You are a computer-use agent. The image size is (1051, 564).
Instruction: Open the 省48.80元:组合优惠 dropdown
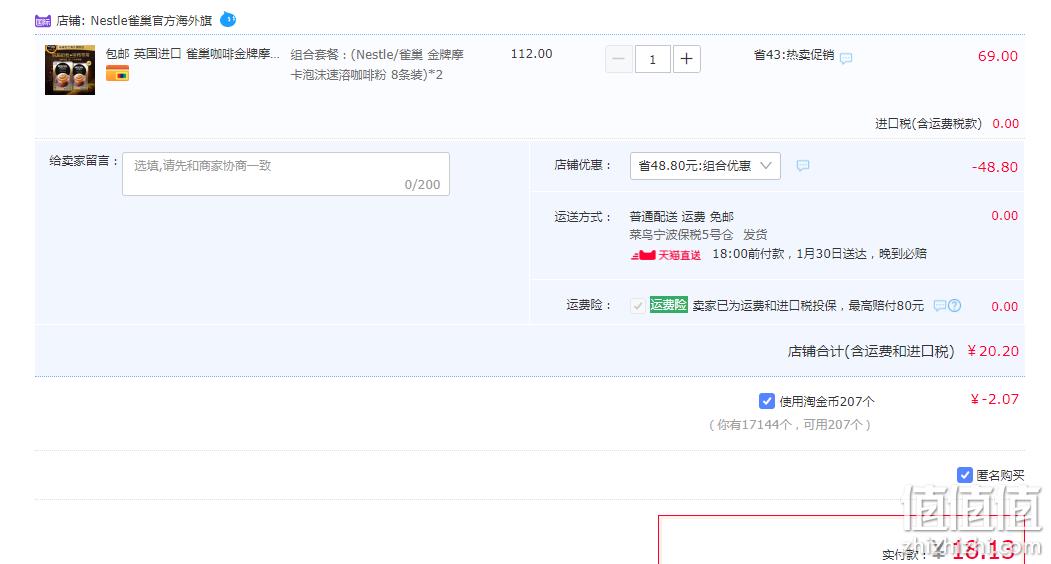point(705,166)
